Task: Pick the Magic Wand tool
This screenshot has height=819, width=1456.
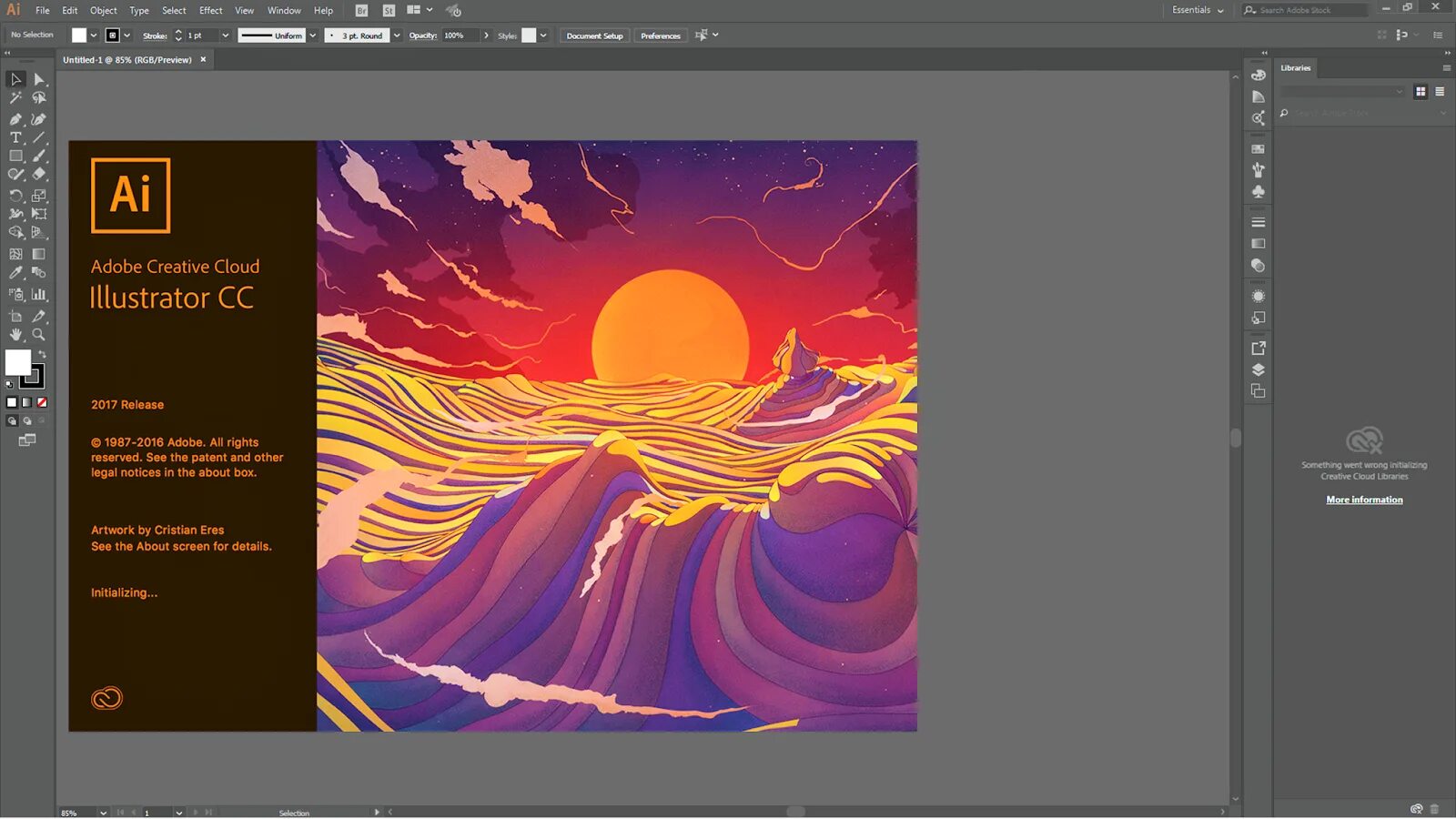Action: [x=15, y=98]
